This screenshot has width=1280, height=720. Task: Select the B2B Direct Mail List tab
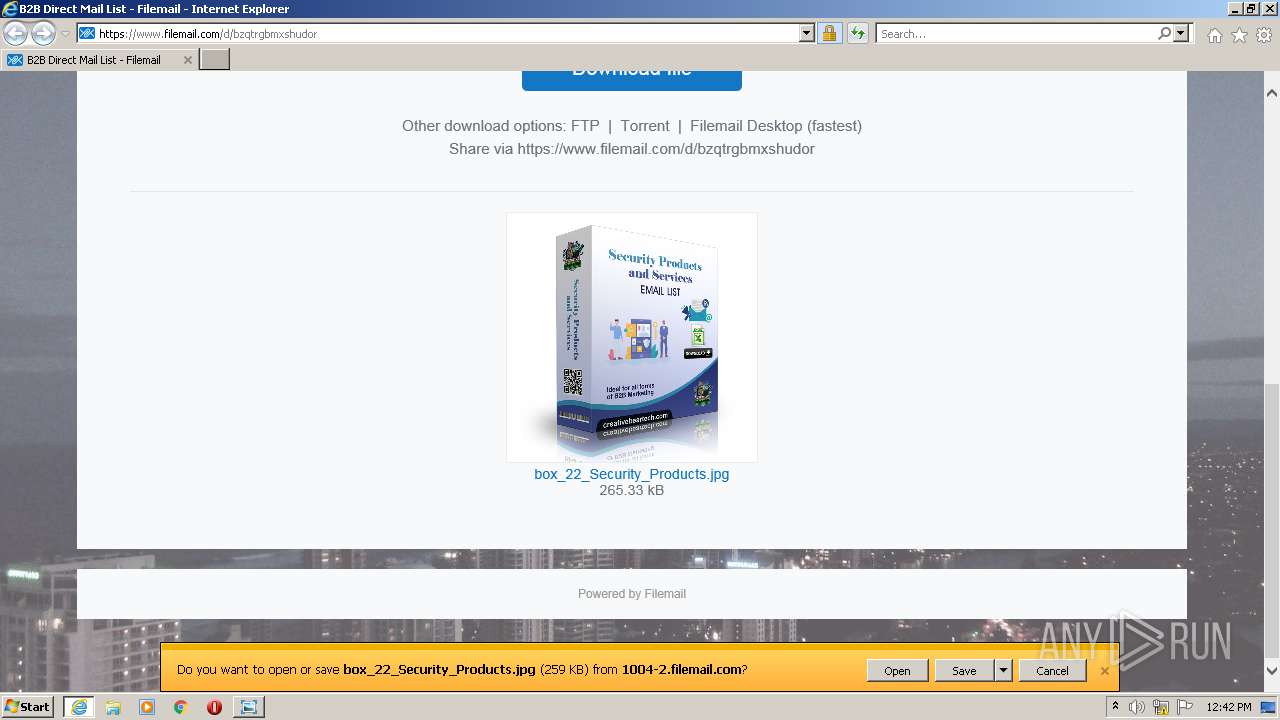pos(100,59)
